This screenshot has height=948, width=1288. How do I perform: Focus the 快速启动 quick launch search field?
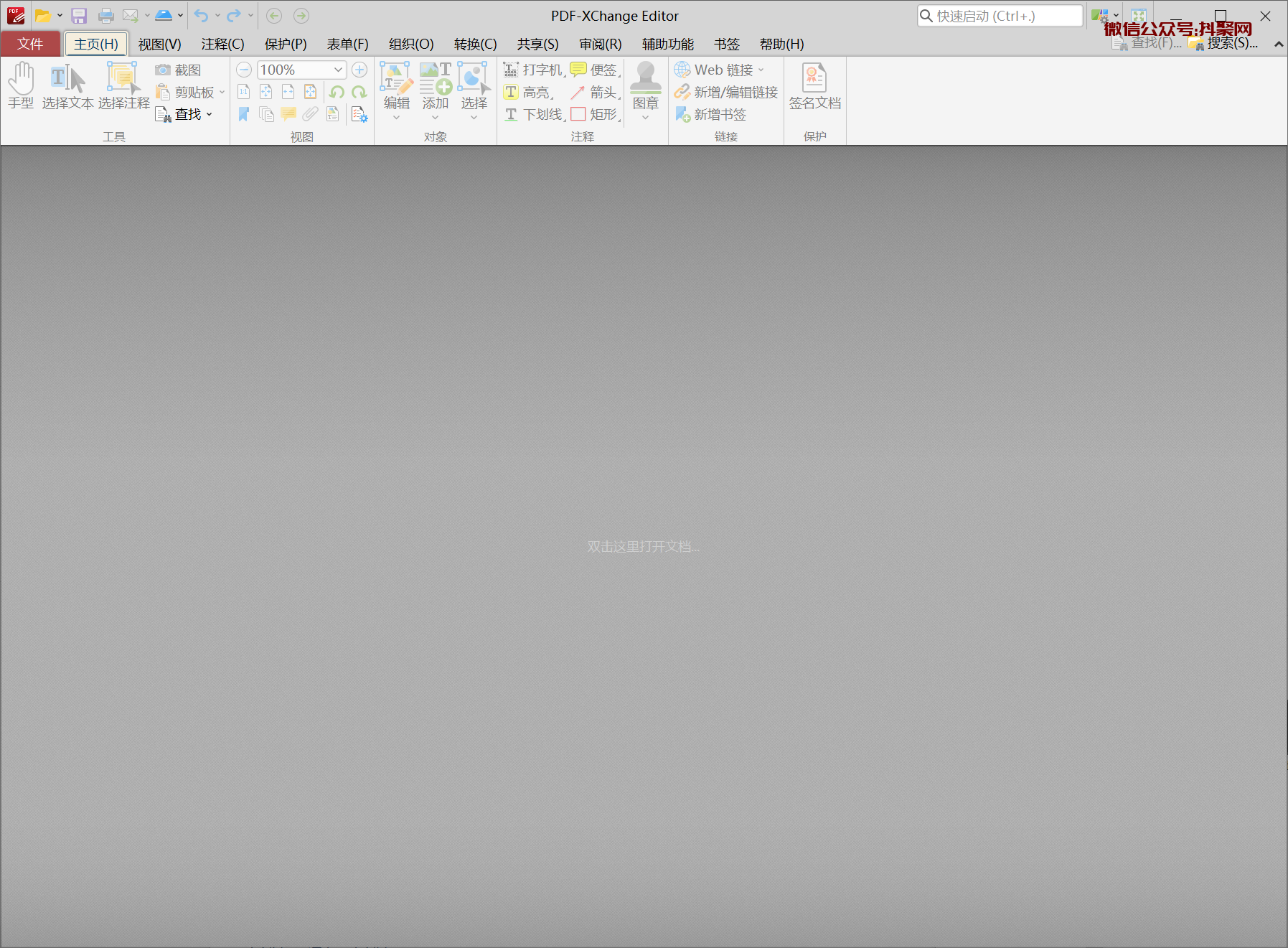pyautogui.click(x=1000, y=16)
